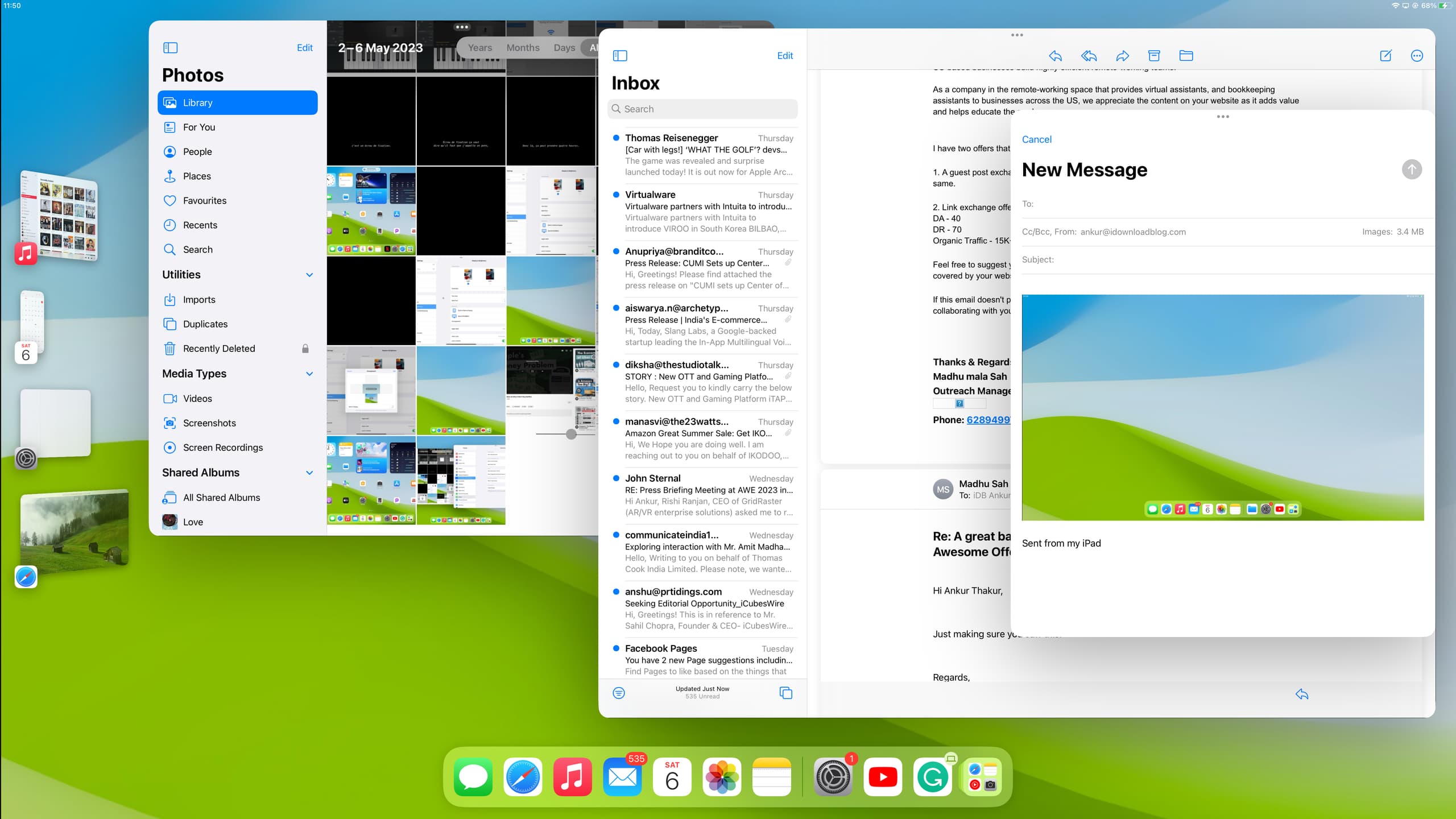Viewport: 1456px width, 819px height.
Task: Open Mail with 535 badge in dock
Action: tap(622, 776)
